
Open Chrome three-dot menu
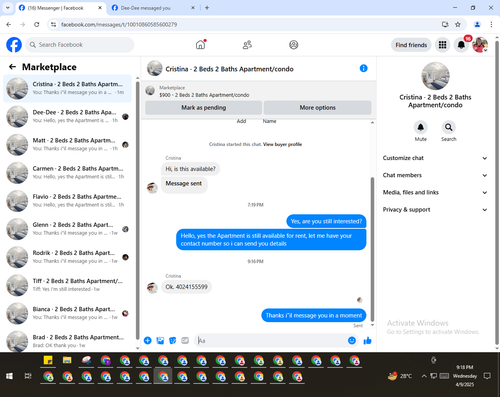491,24
